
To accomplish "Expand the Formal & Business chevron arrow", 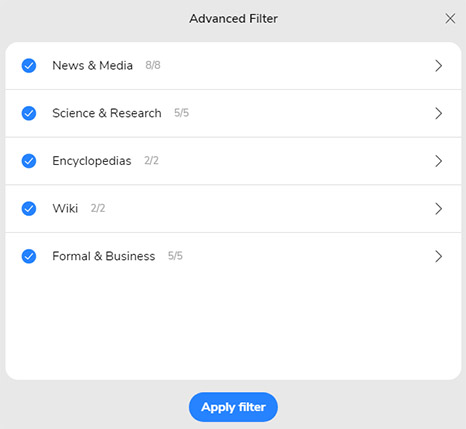I will point(439,256).
